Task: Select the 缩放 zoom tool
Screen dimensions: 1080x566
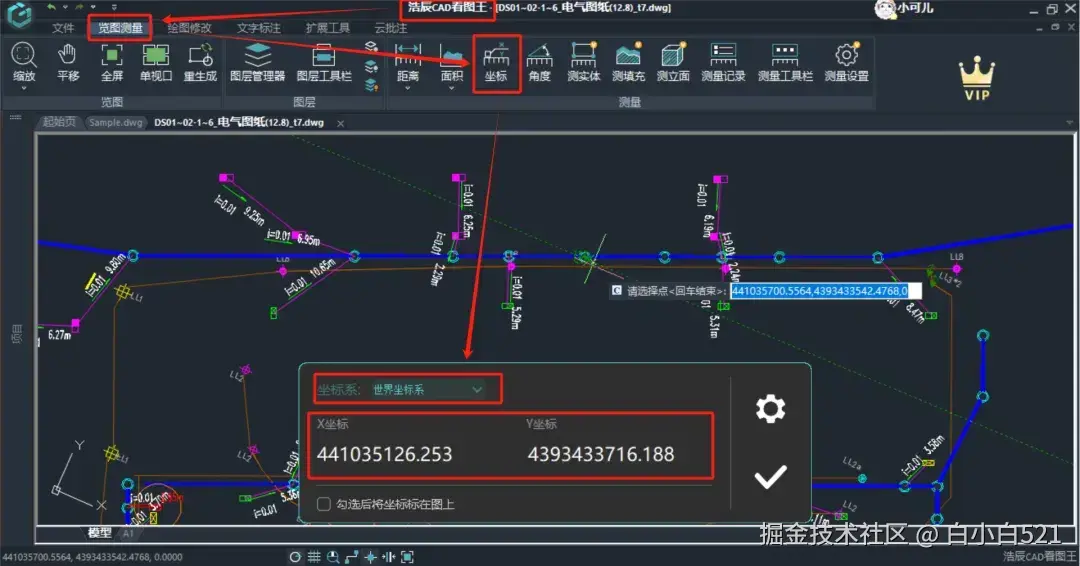Action: (x=24, y=61)
